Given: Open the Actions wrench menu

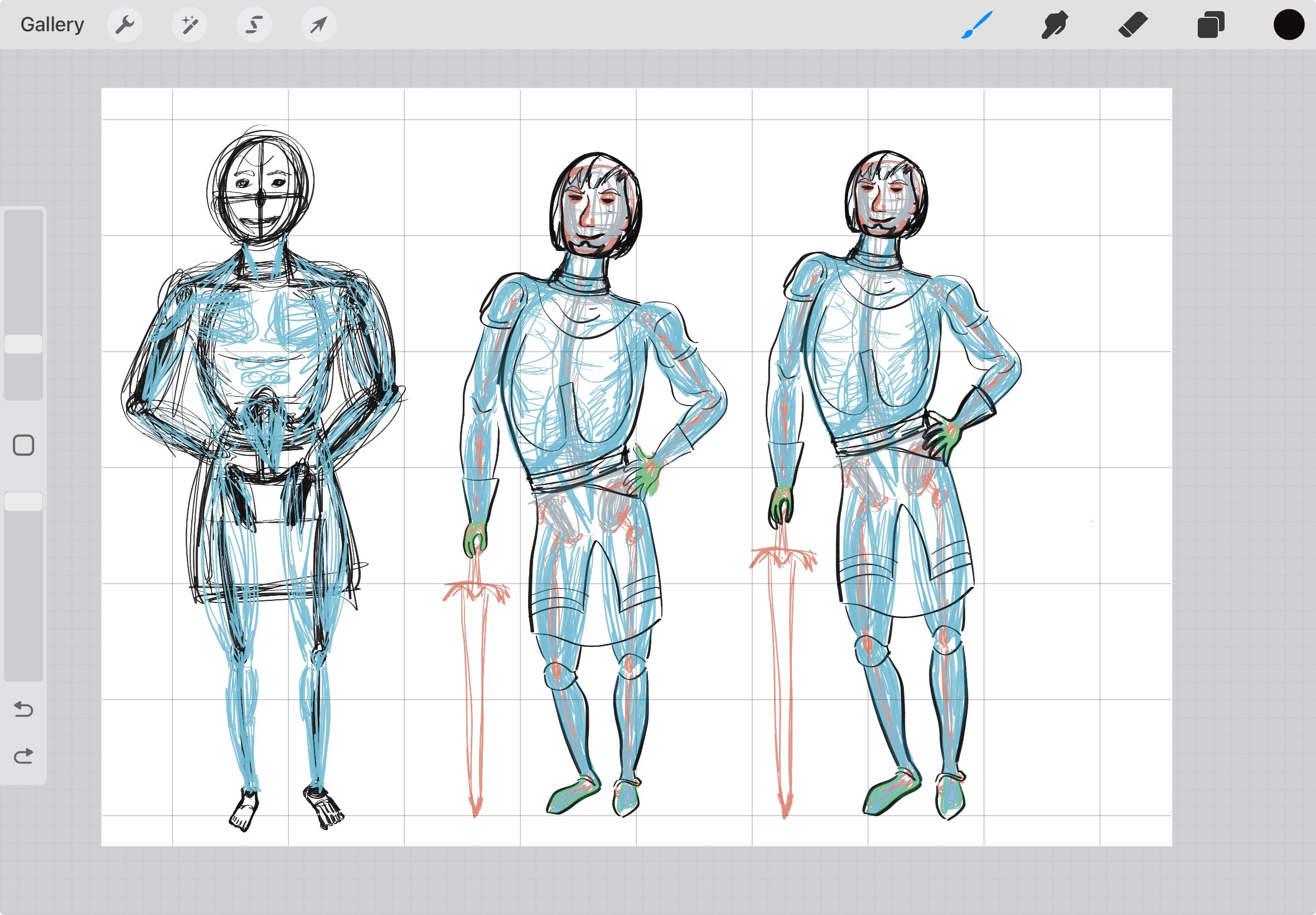Looking at the screenshot, I should point(125,25).
